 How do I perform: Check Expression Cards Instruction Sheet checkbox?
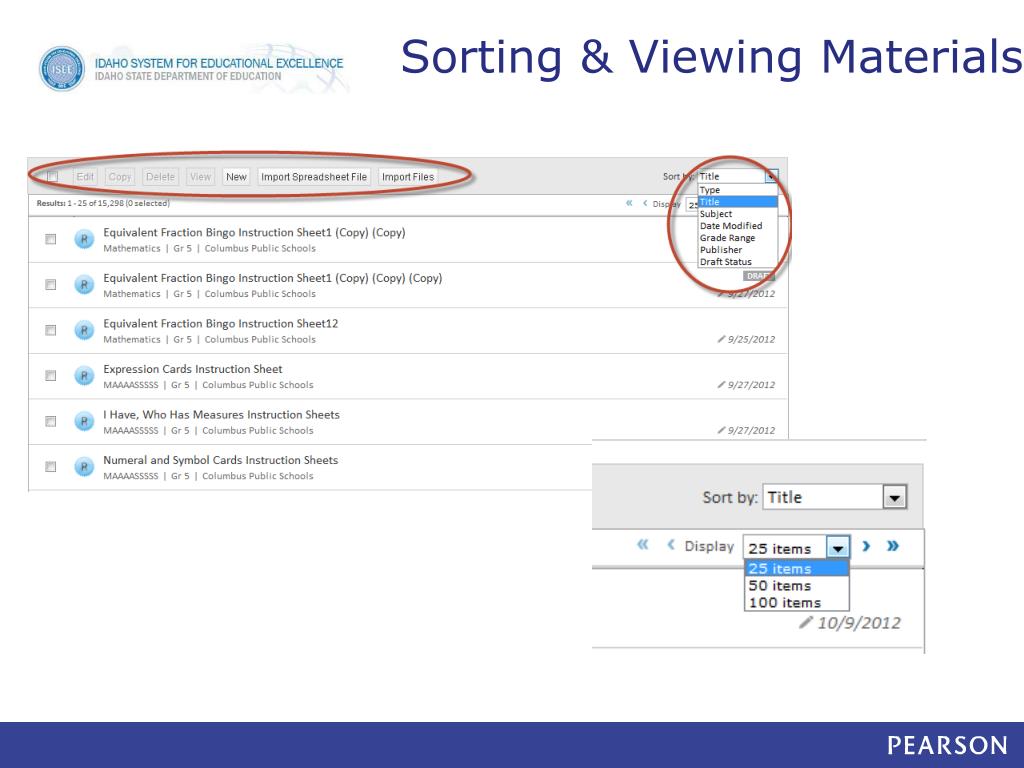[50, 376]
